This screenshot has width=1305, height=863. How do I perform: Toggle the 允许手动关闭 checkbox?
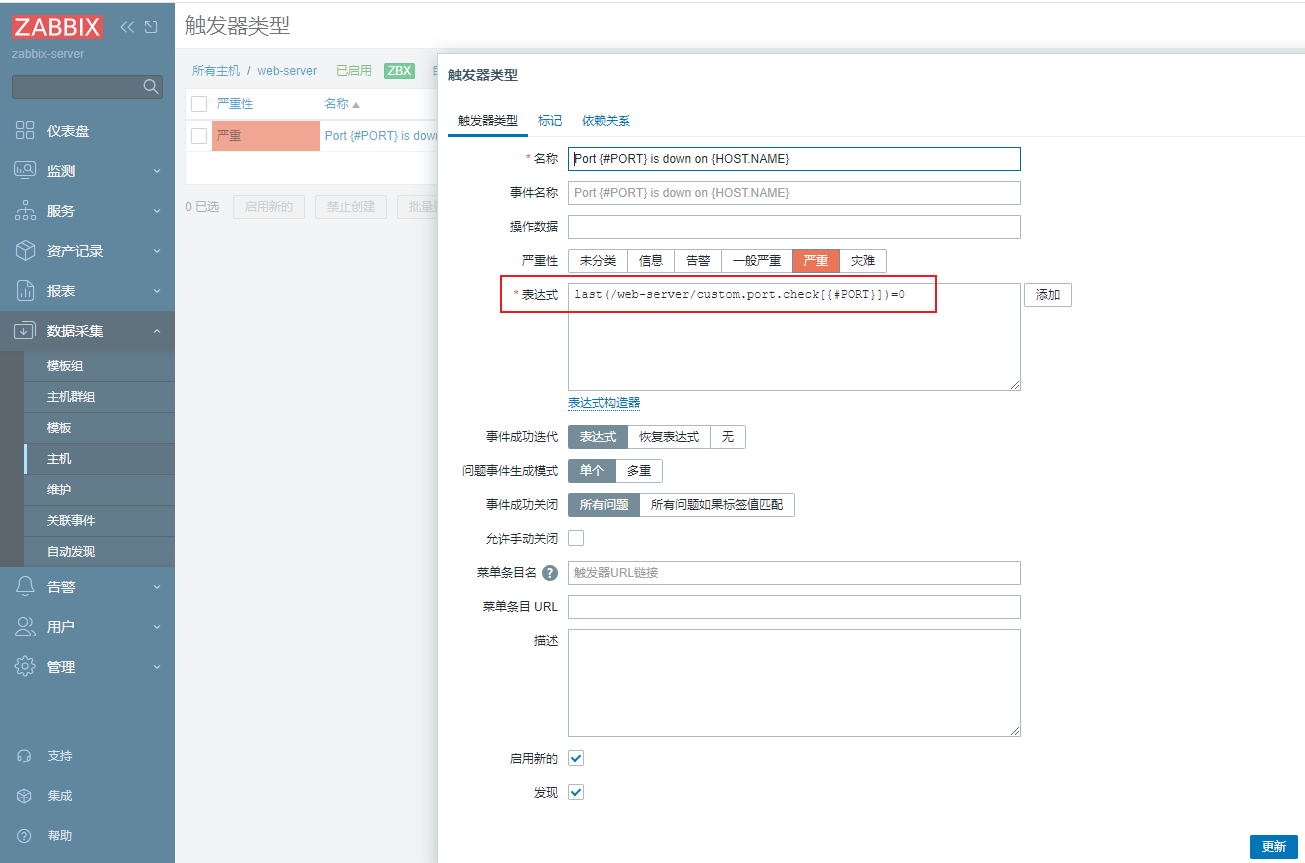[576, 538]
